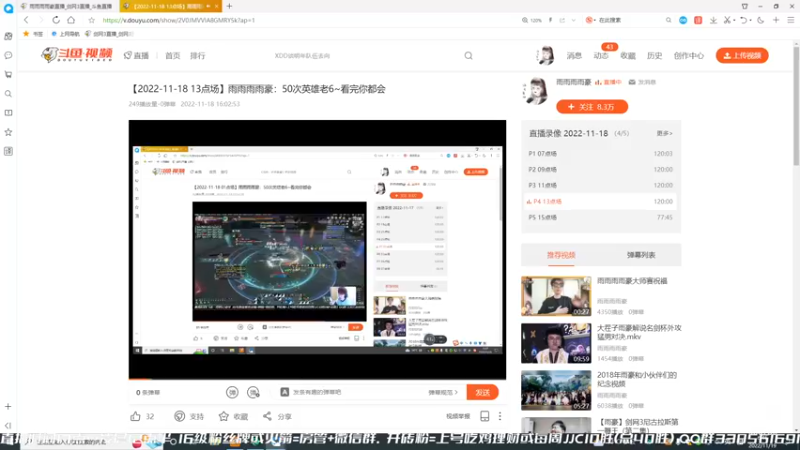Open 排行 in the site navigation
This screenshot has width=800, height=450.
coord(197,56)
